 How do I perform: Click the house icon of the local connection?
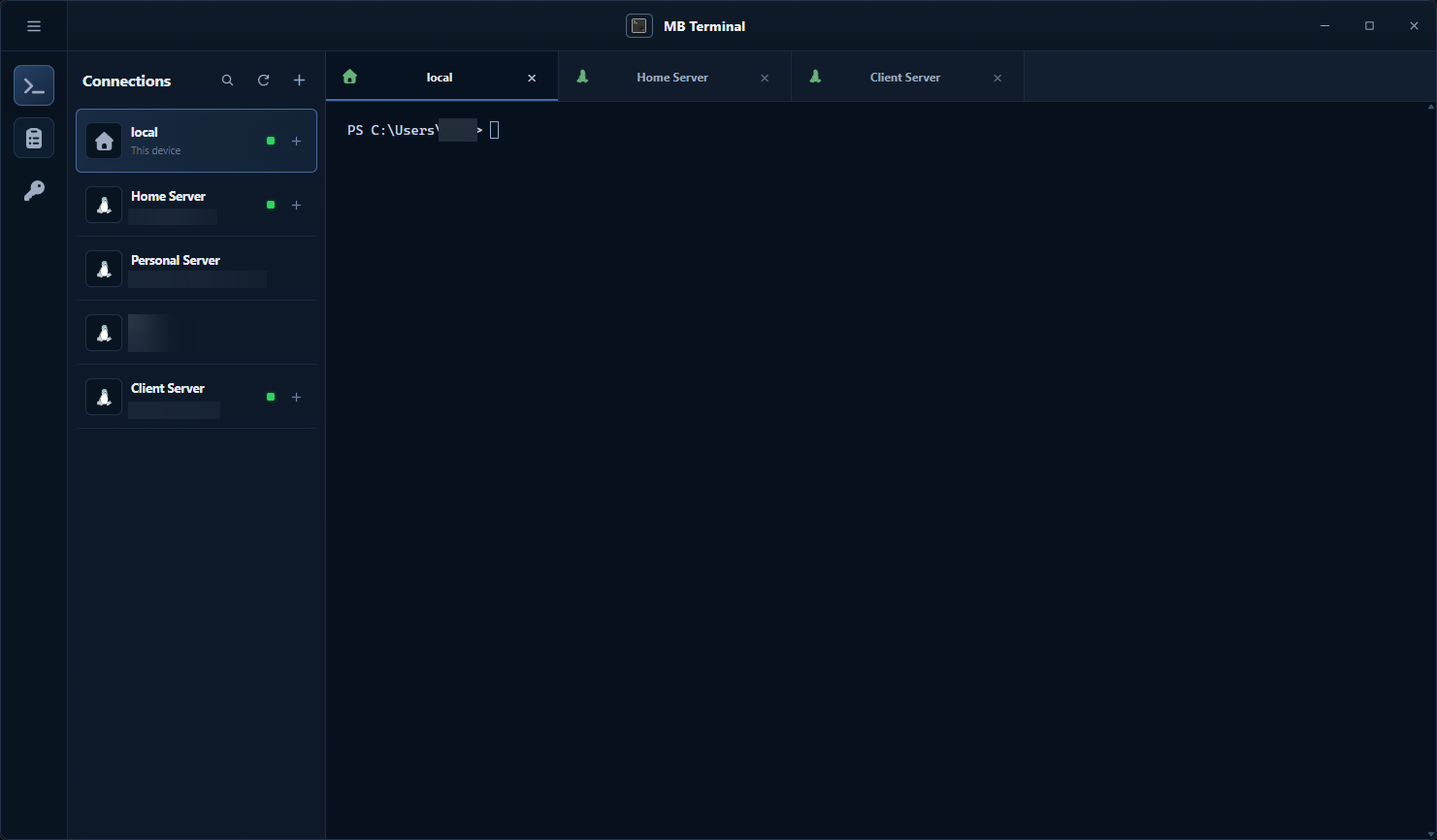pyautogui.click(x=104, y=141)
